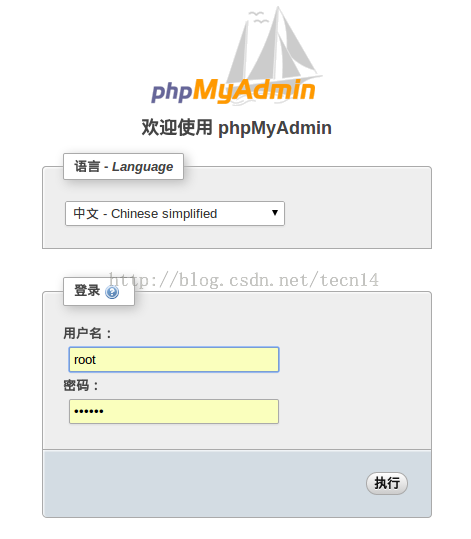Expand the language dropdown arrow
The width and height of the screenshot is (471, 539).
[x=274, y=213]
